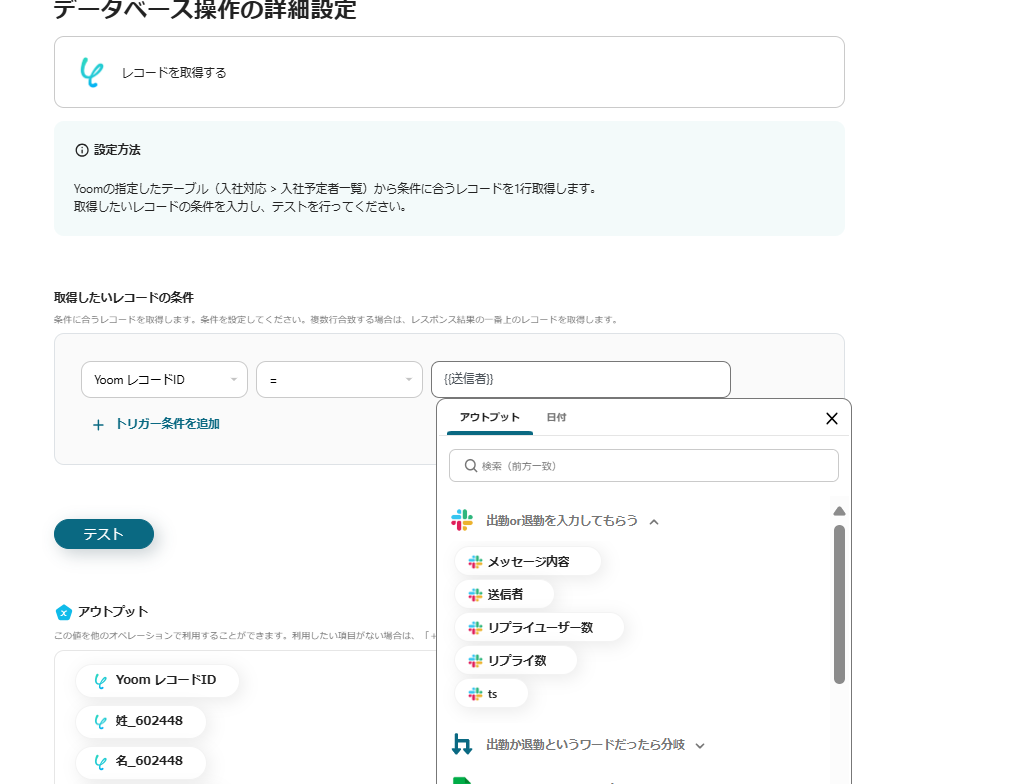Select the アウトプット tab in the popup
Screen dimensions: 1027x784
pyautogui.click(x=489, y=417)
